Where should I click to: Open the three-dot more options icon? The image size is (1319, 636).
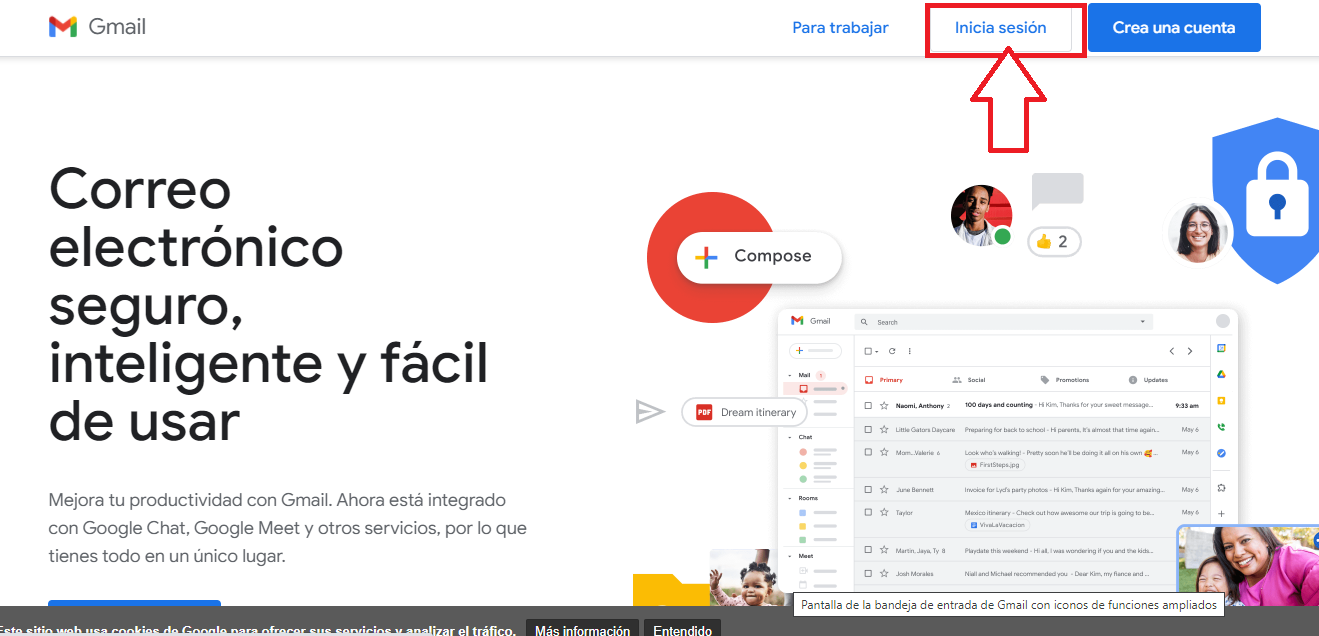tap(910, 351)
